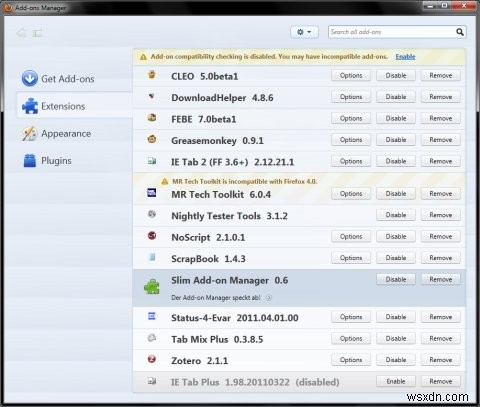Click the Nightly Tester Tools icon
Viewport: 480px width, 407px height.
pyautogui.click(x=152, y=214)
